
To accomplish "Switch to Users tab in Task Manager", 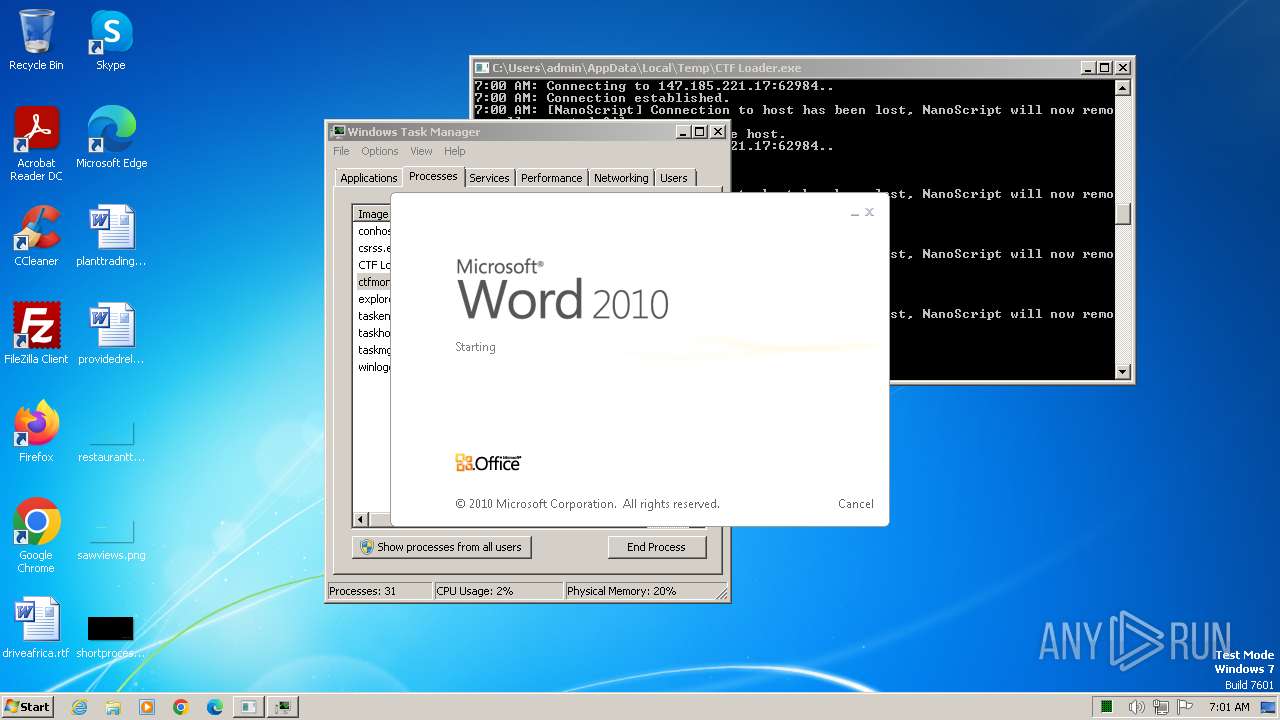I will pos(674,178).
